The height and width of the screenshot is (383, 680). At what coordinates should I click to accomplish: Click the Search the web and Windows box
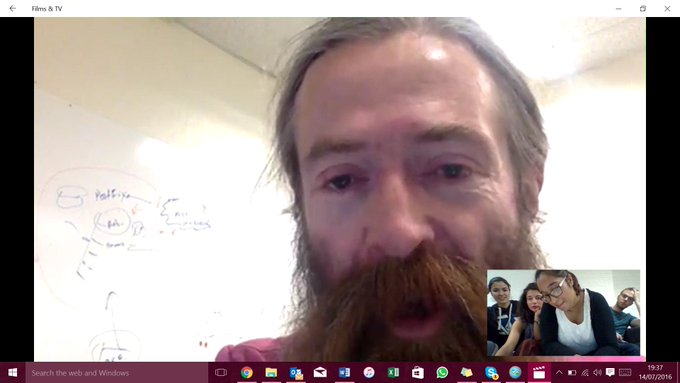click(x=117, y=373)
